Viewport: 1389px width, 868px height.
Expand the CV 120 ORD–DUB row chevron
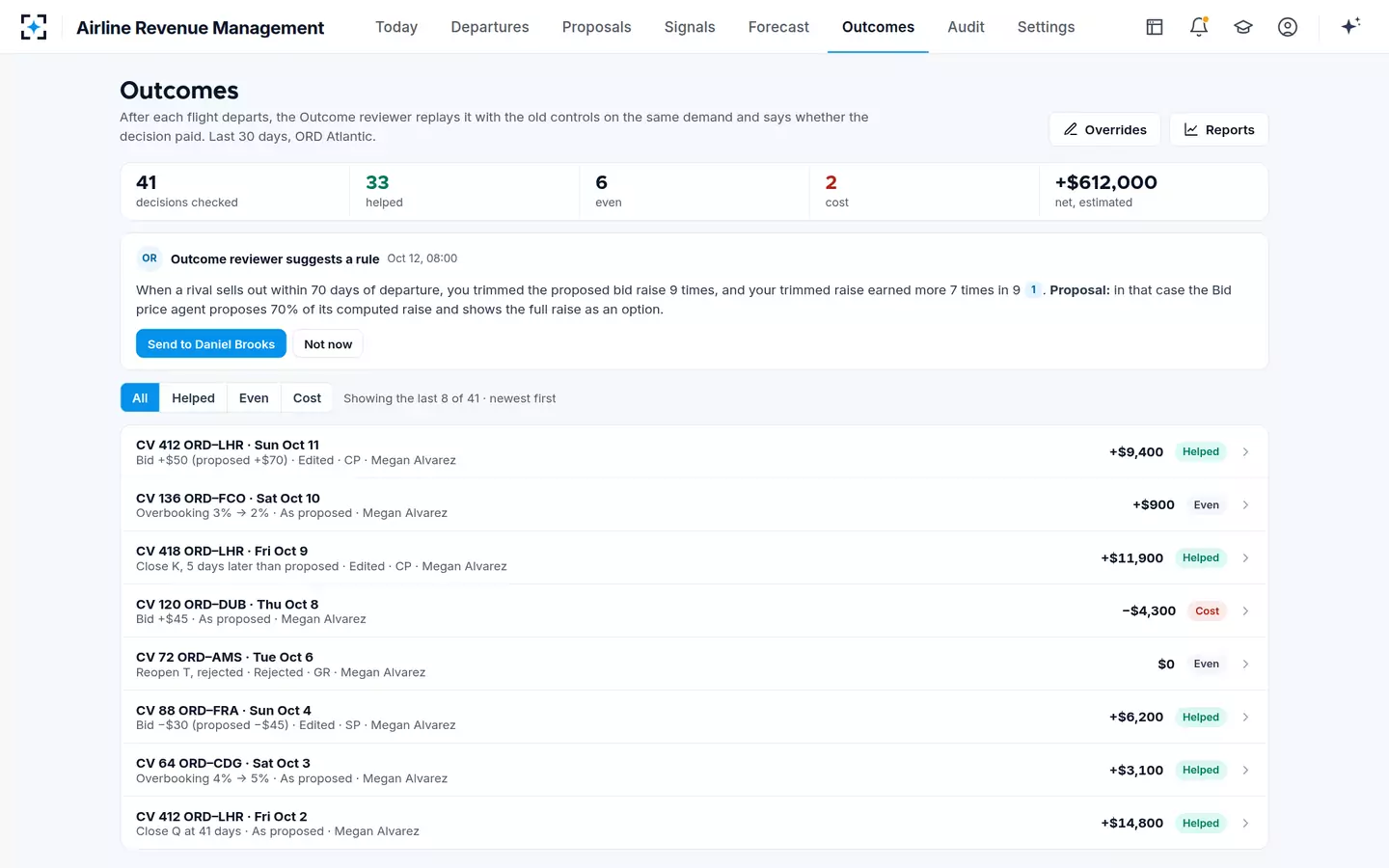[1245, 610]
